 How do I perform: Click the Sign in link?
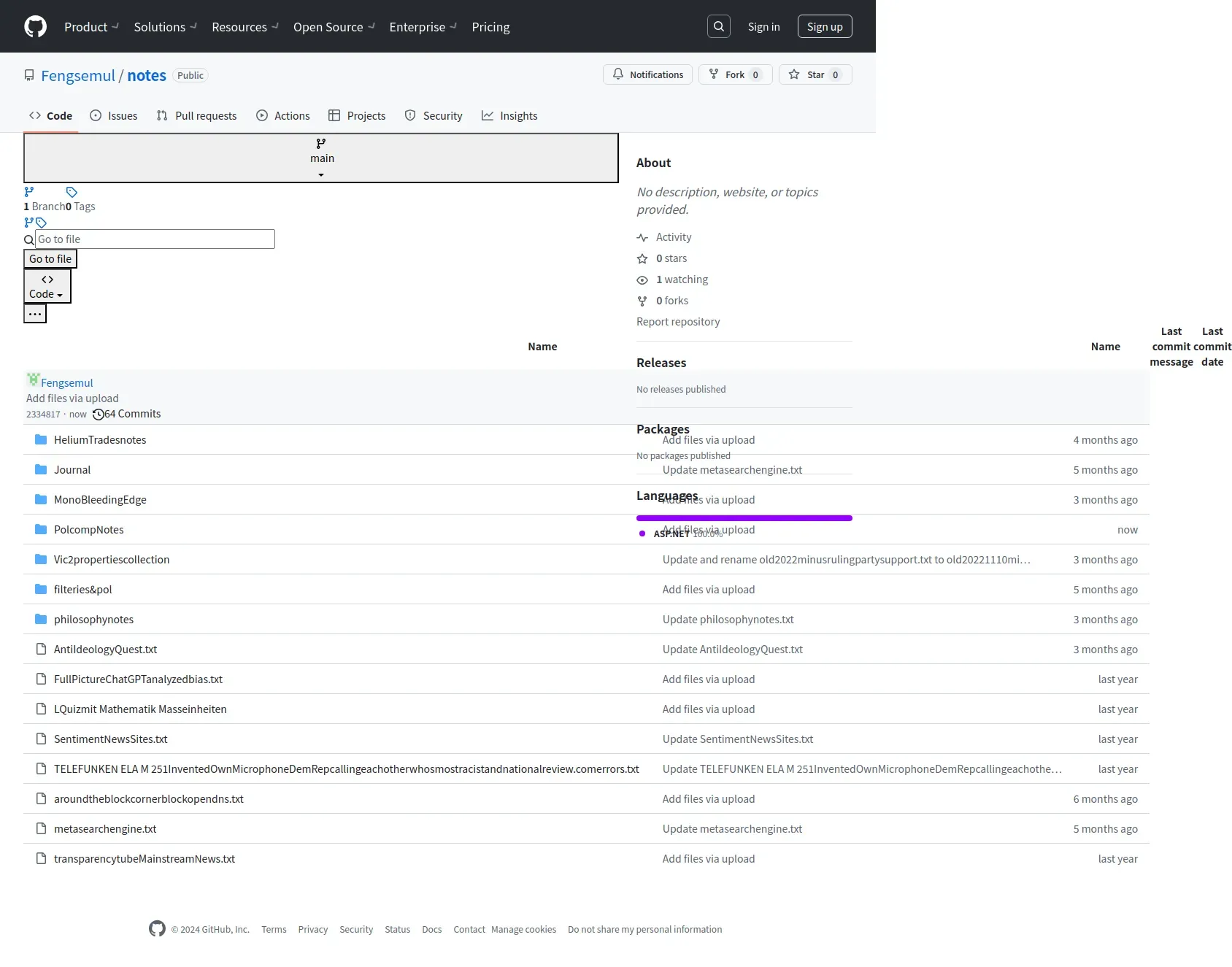[763, 26]
